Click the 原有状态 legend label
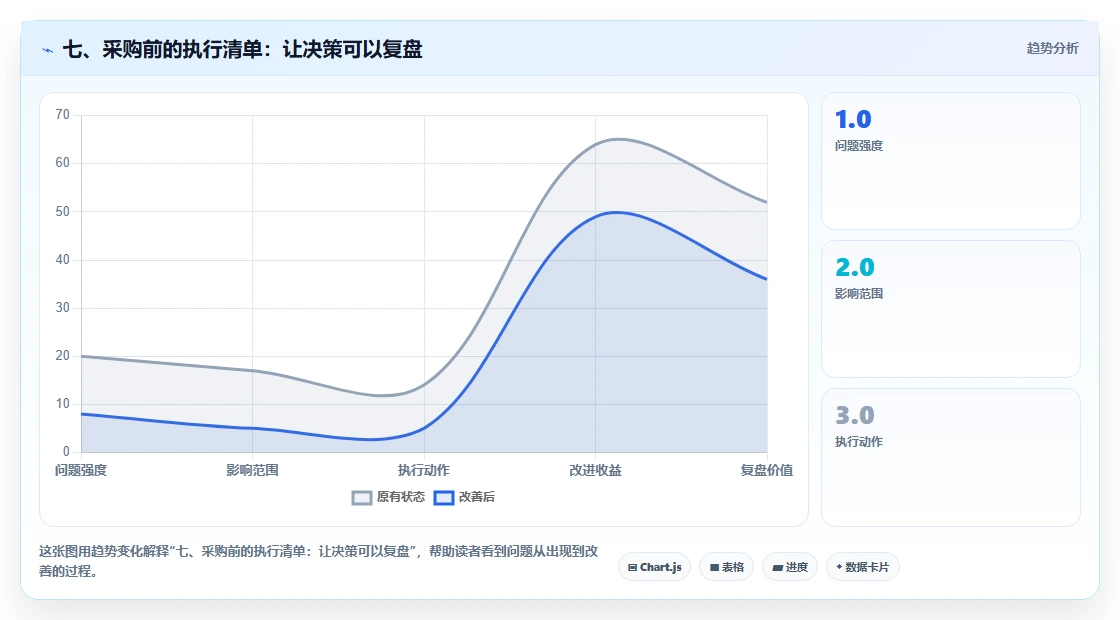The height and width of the screenshot is (620, 1120). [x=401, y=497]
